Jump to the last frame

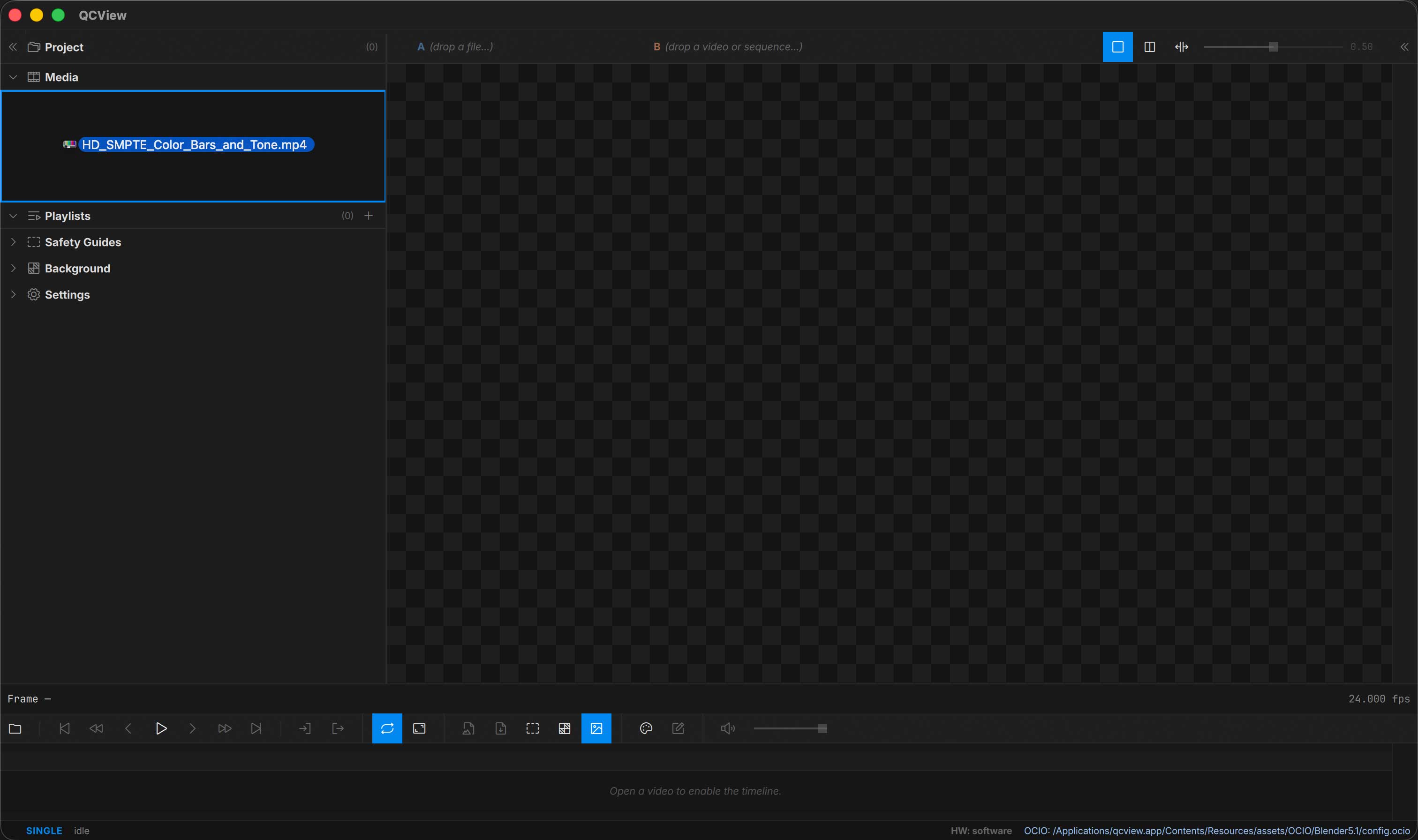click(x=256, y=728)
